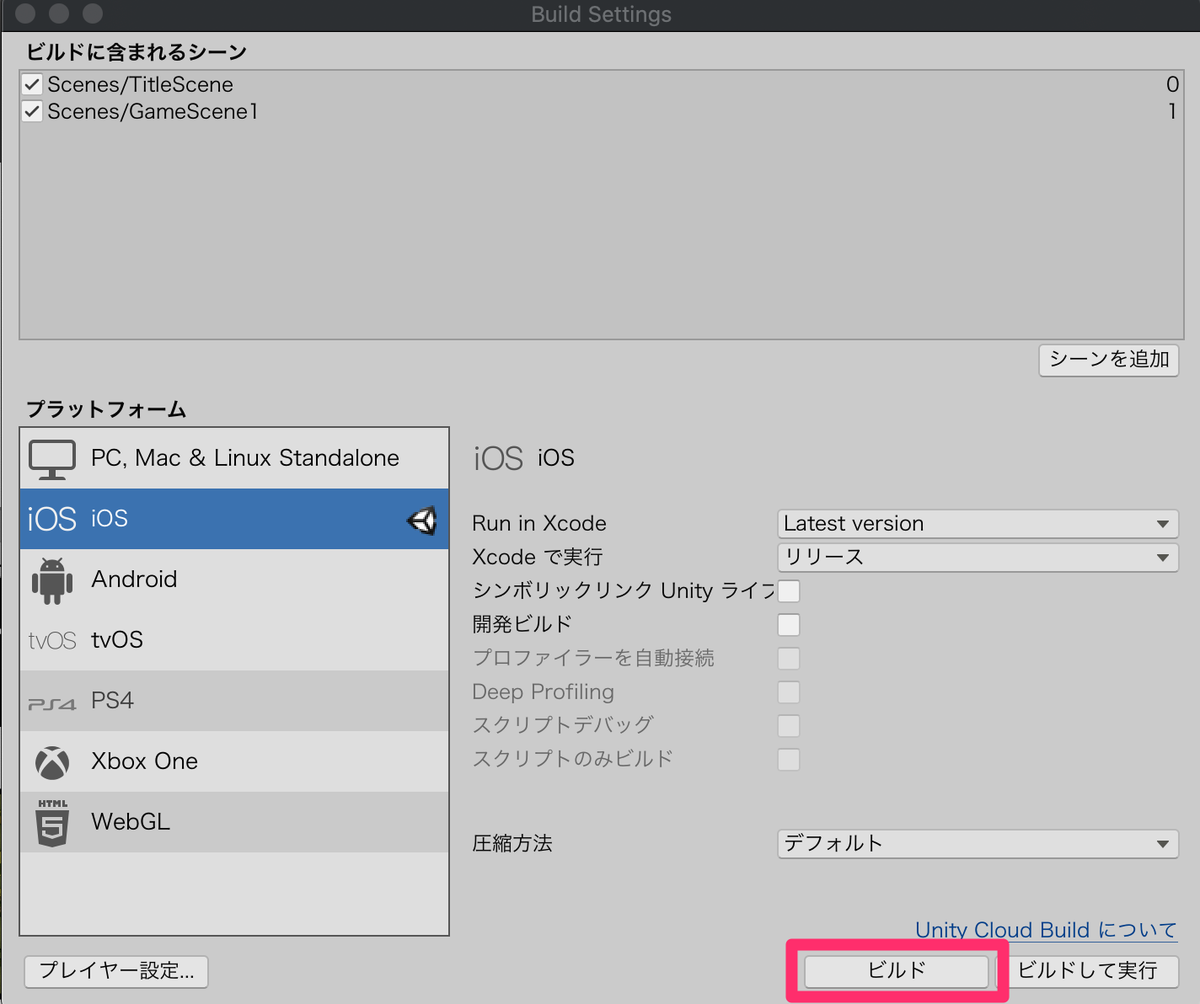The width and height of the screenshot is (1200, 1004).
Task: Click the シーンを追加 button
Action: [1109, 360]
